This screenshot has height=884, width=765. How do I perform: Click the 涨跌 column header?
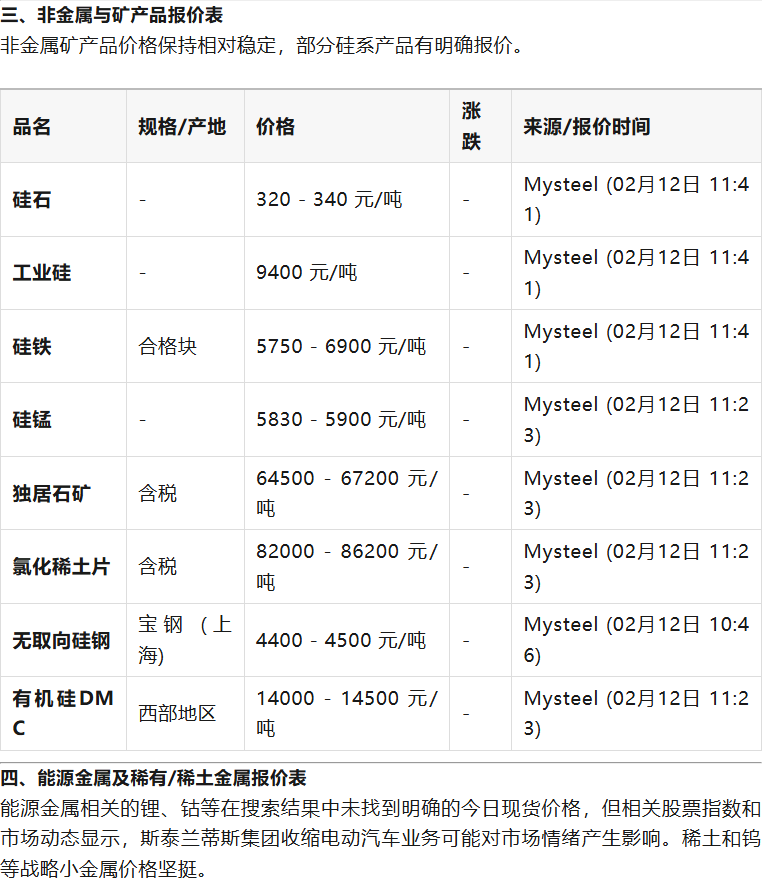click(471, 126)
